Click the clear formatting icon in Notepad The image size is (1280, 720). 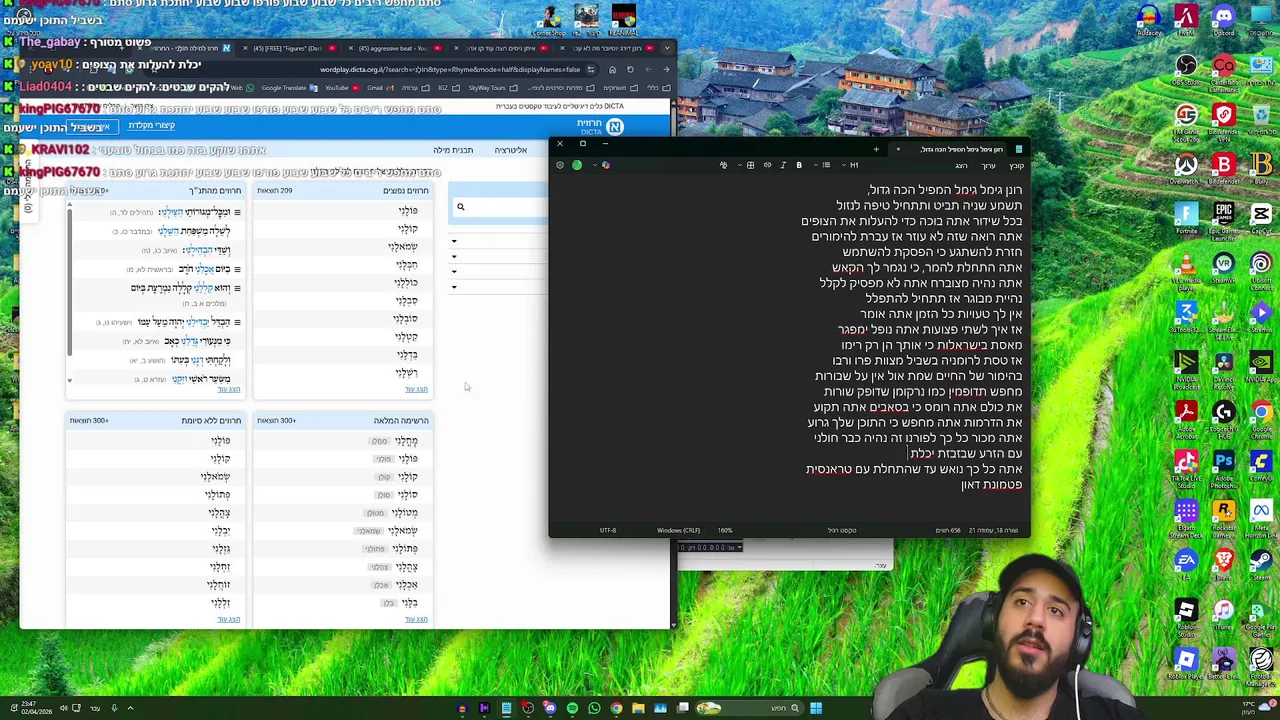pos(723,165)
